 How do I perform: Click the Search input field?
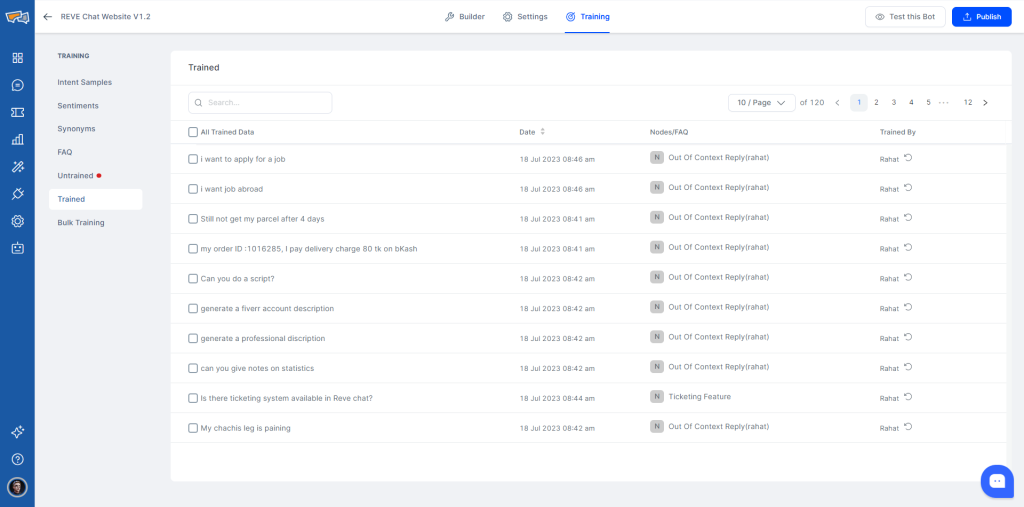pyautogui.click(x=260, y=103)
